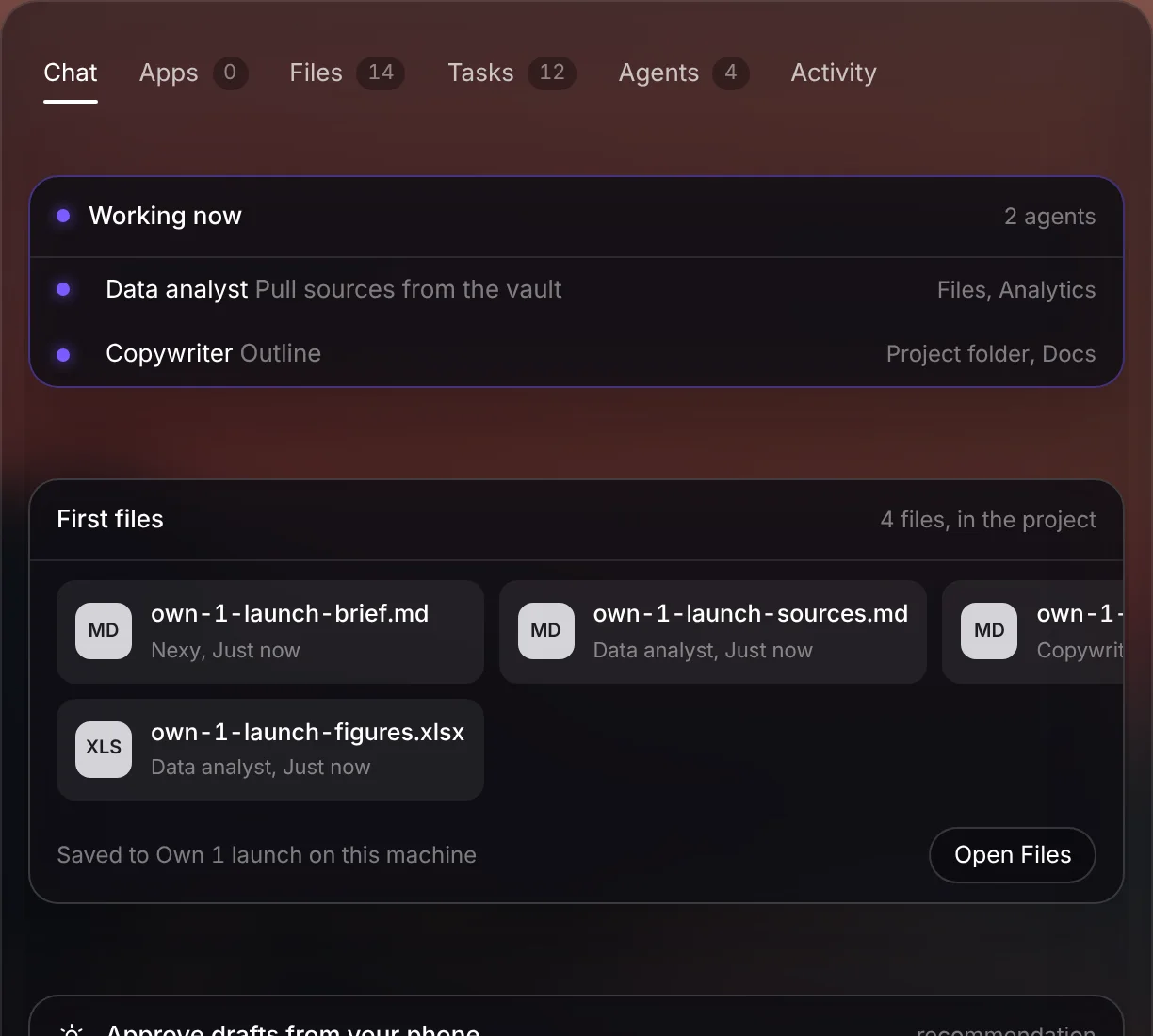This screenshot has height=1036, width=1153.
Task: View the Activity tab
Action: [834, 73]
